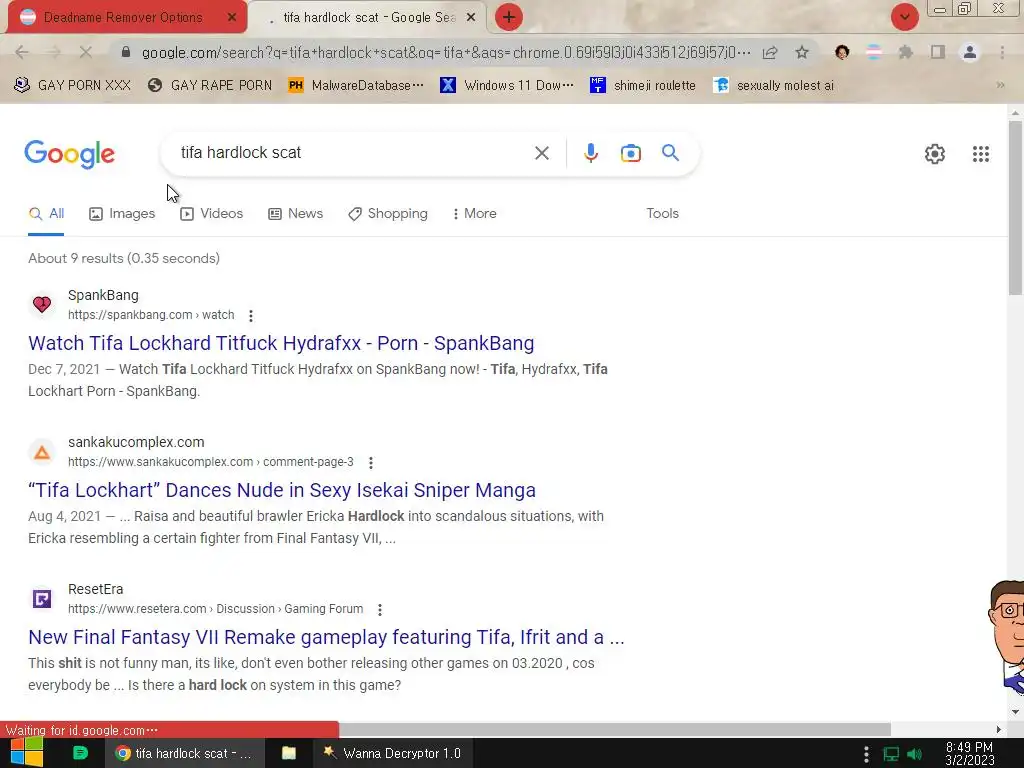Select Chrome window on taskbar
The height and width of the screenshot is (768, 1024).
[x=184, y=753]
